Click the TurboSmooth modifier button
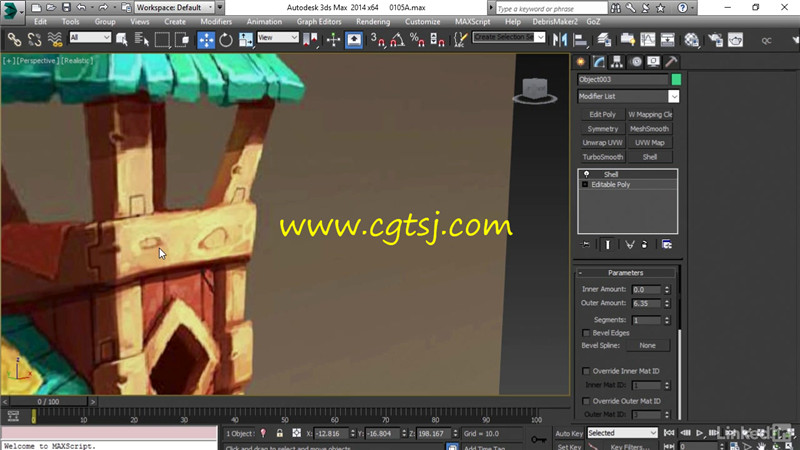The height and width of the screenshot is (450, 800). point(603,157)
